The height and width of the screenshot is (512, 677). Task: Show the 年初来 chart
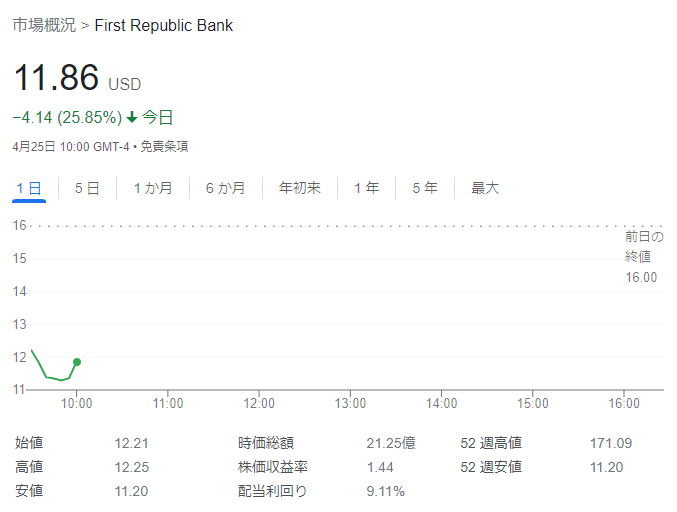300,188
